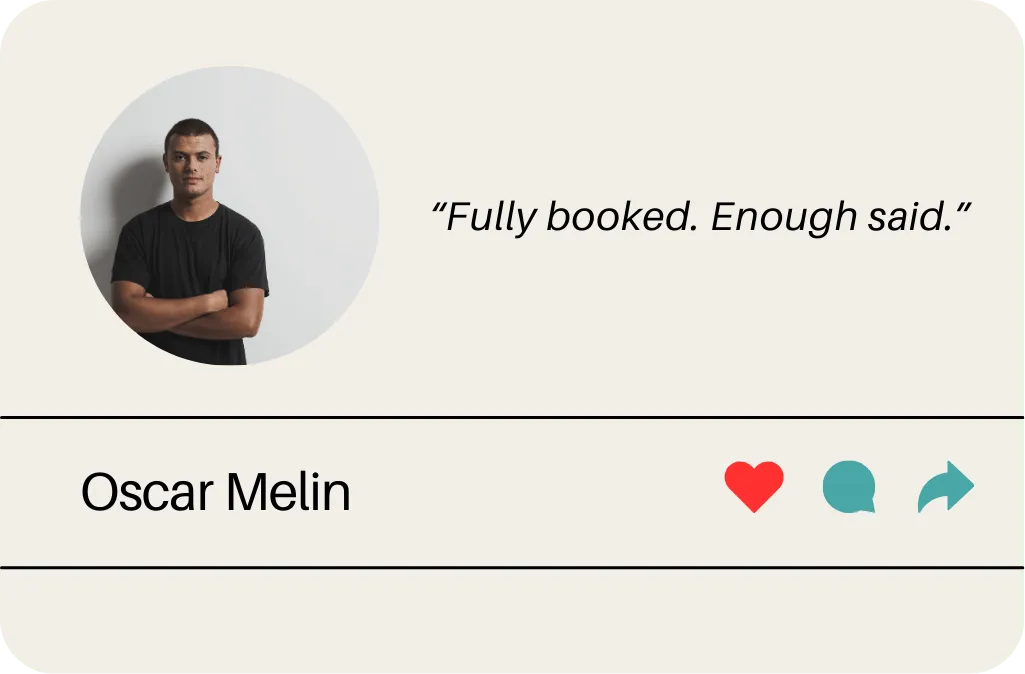Click the surname "Melin"
The image size is (1025, 674).
288,492
